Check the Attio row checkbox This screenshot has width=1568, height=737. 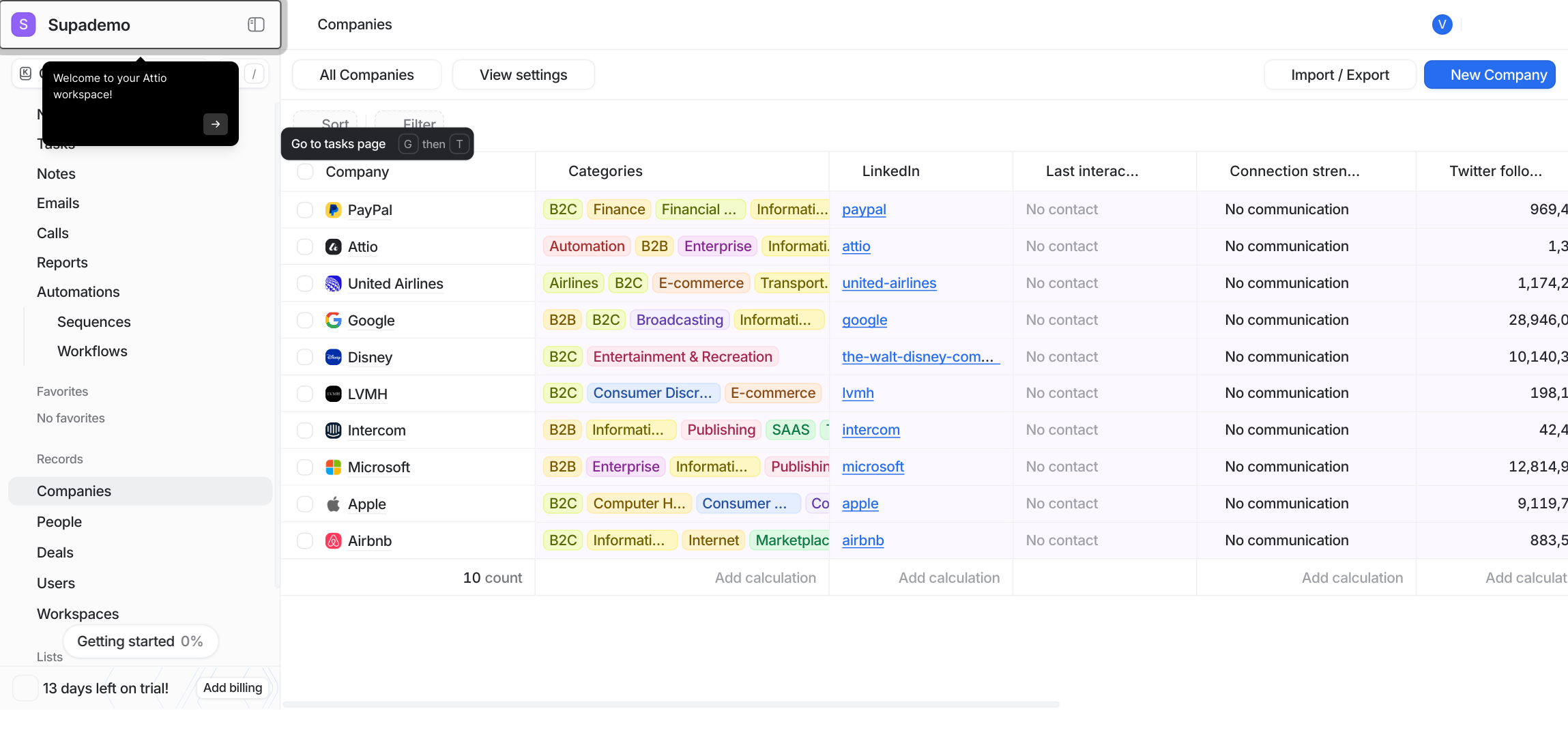coord(305,246)
